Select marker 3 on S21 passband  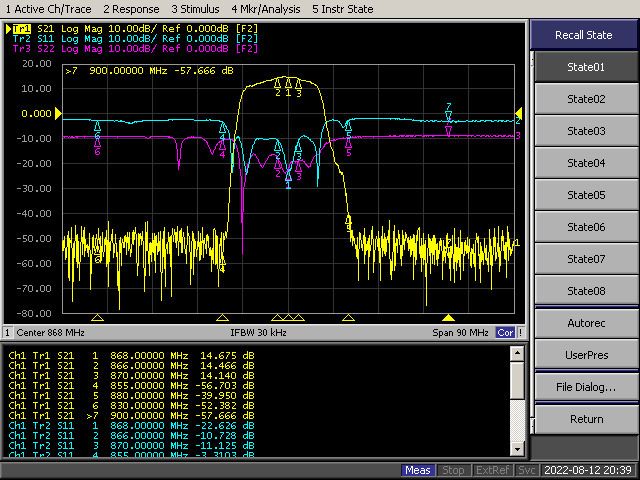[299, 87]
